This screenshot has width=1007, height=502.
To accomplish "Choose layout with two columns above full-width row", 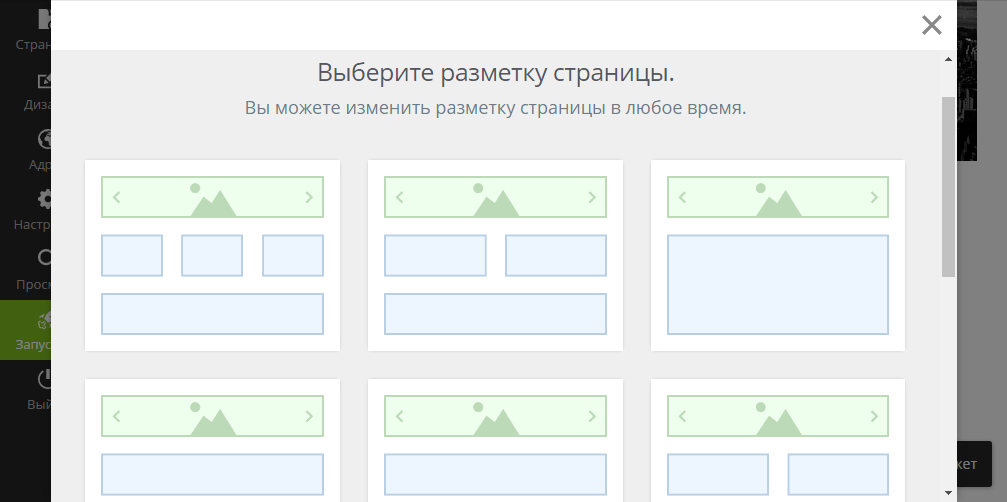I will (495, 255).
